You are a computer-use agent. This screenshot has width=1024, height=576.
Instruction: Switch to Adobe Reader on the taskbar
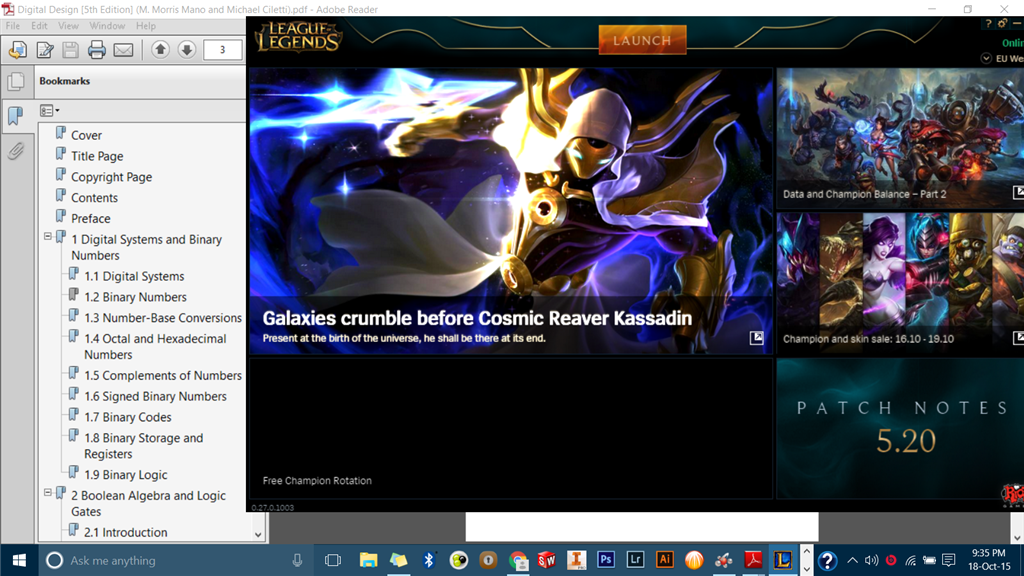tap(754, 560)
